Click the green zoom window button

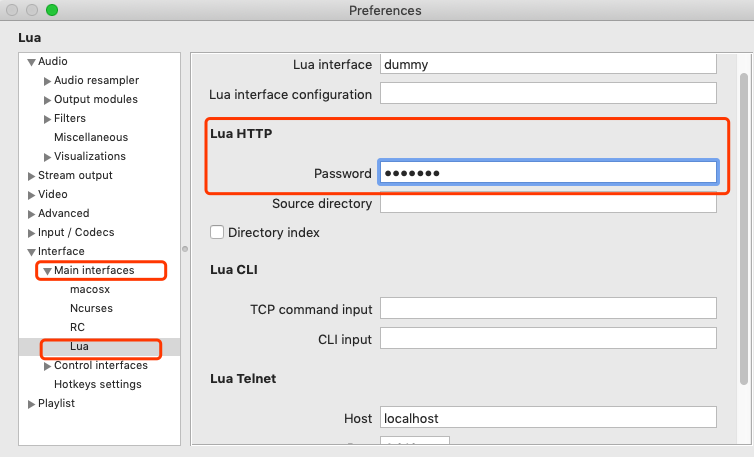52,11
